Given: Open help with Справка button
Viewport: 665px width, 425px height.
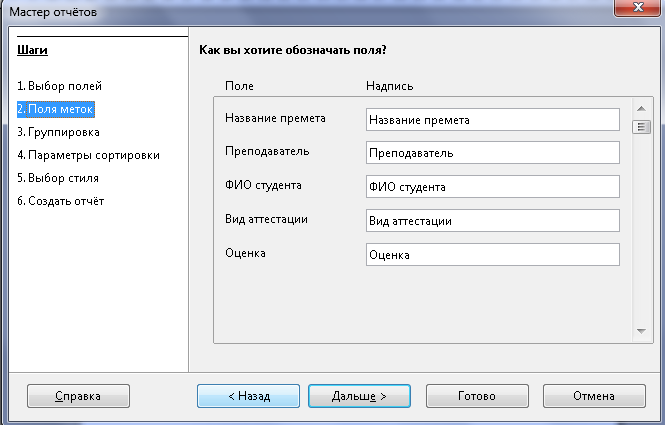Looking at the screenshot, I should click(x=78, y=396).
